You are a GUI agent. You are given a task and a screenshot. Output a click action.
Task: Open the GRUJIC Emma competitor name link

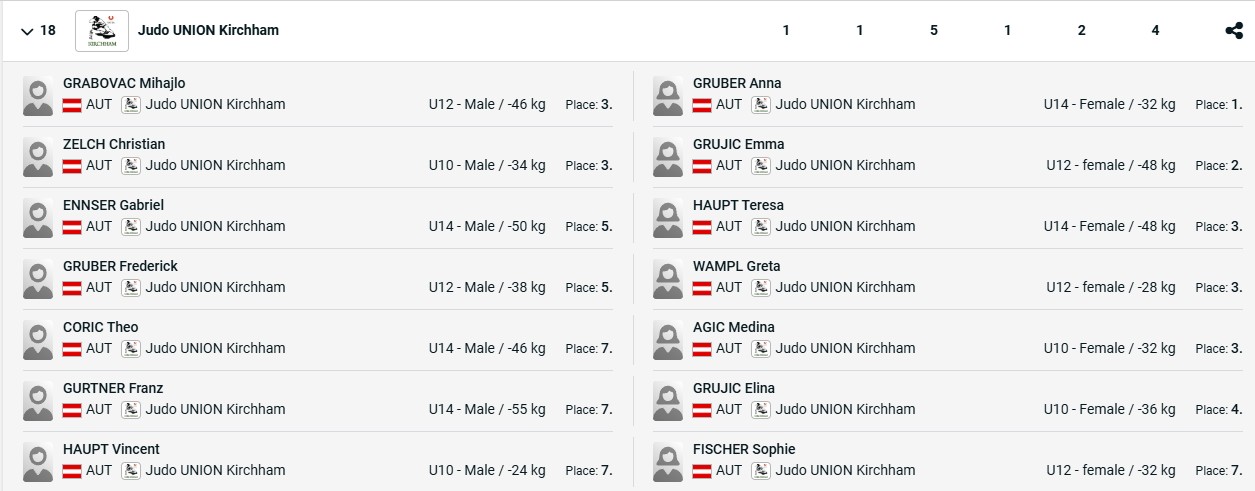click(738, 144)
